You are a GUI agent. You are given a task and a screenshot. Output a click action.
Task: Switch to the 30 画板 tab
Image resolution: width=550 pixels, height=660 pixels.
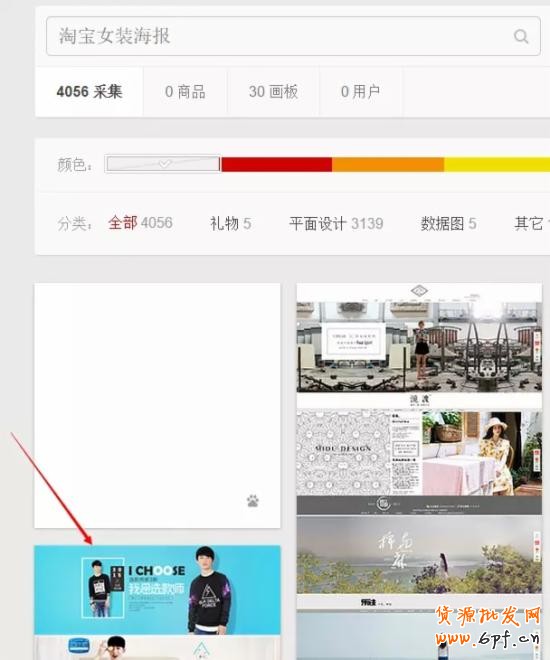coord(273,92)
